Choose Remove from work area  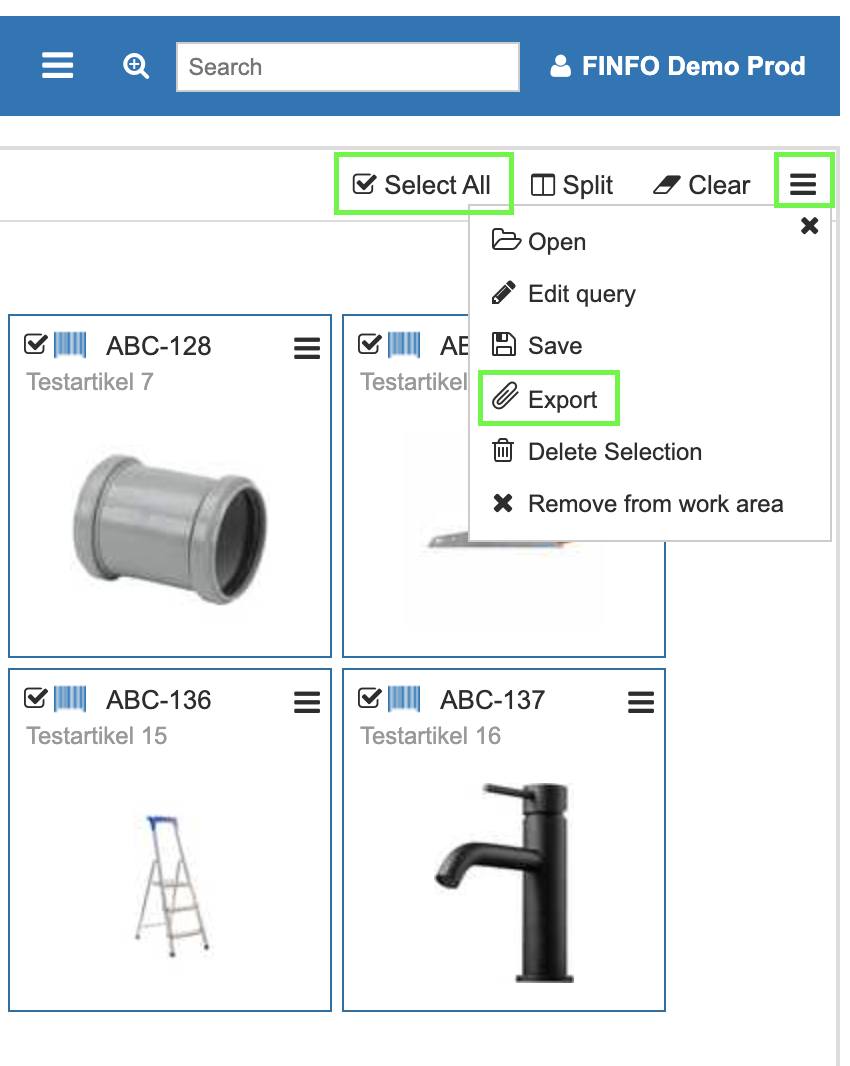655,503
